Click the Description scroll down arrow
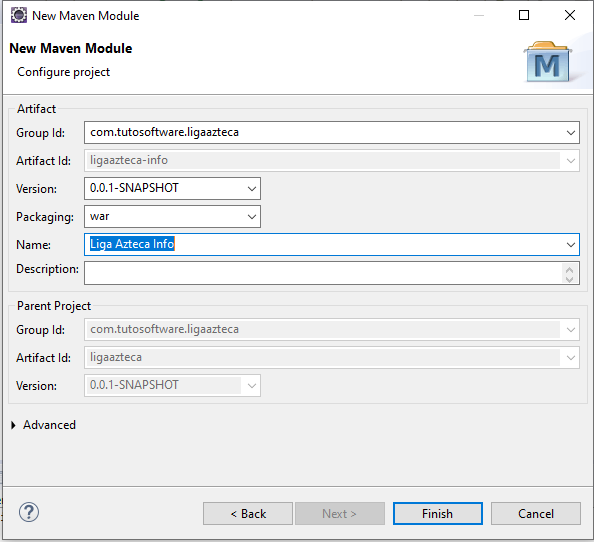This screenshot has width=594, height=542. [569, 279]
